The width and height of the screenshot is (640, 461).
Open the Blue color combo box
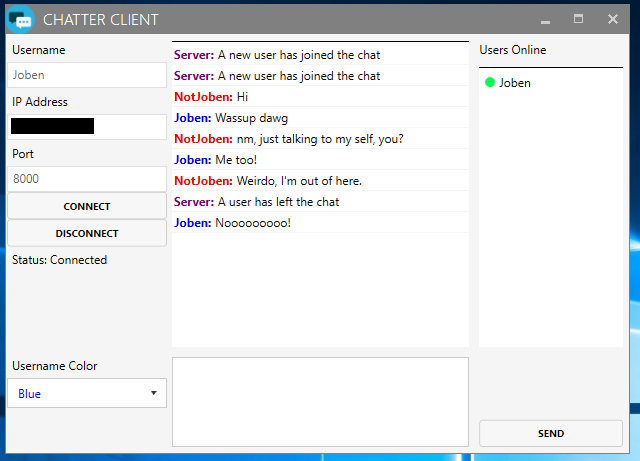coord(87,393)
